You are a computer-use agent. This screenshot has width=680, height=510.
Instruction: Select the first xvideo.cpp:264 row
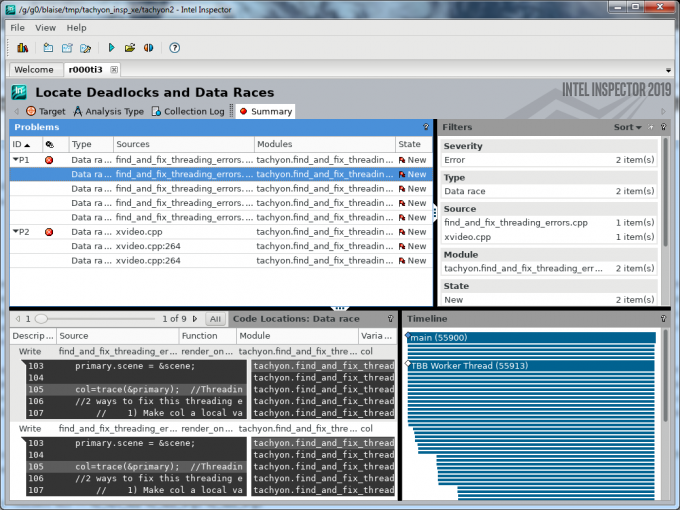click(221, 246)
